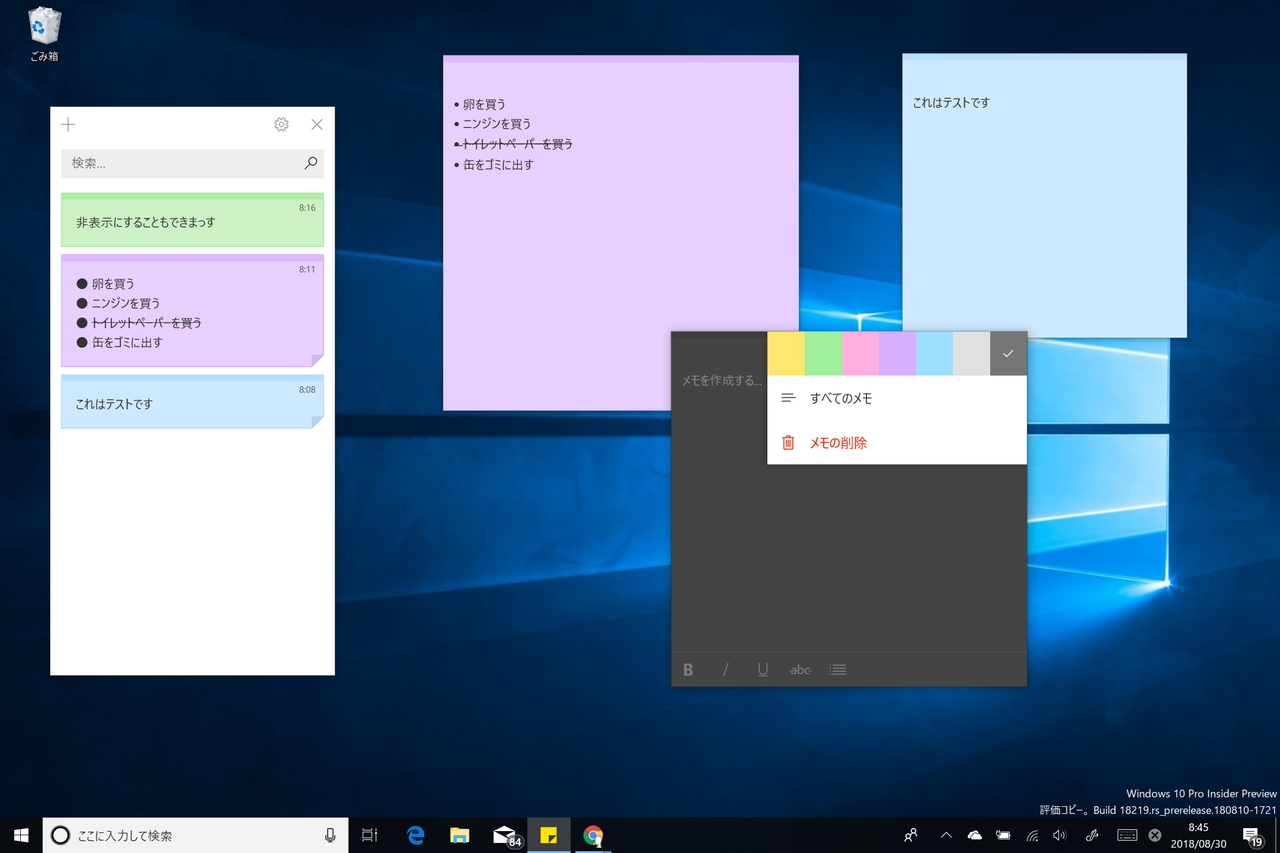Toggle strikethrough formatting in the note toolbar
This screenshot has width=1280, height=853.
[x=799, y=669]
